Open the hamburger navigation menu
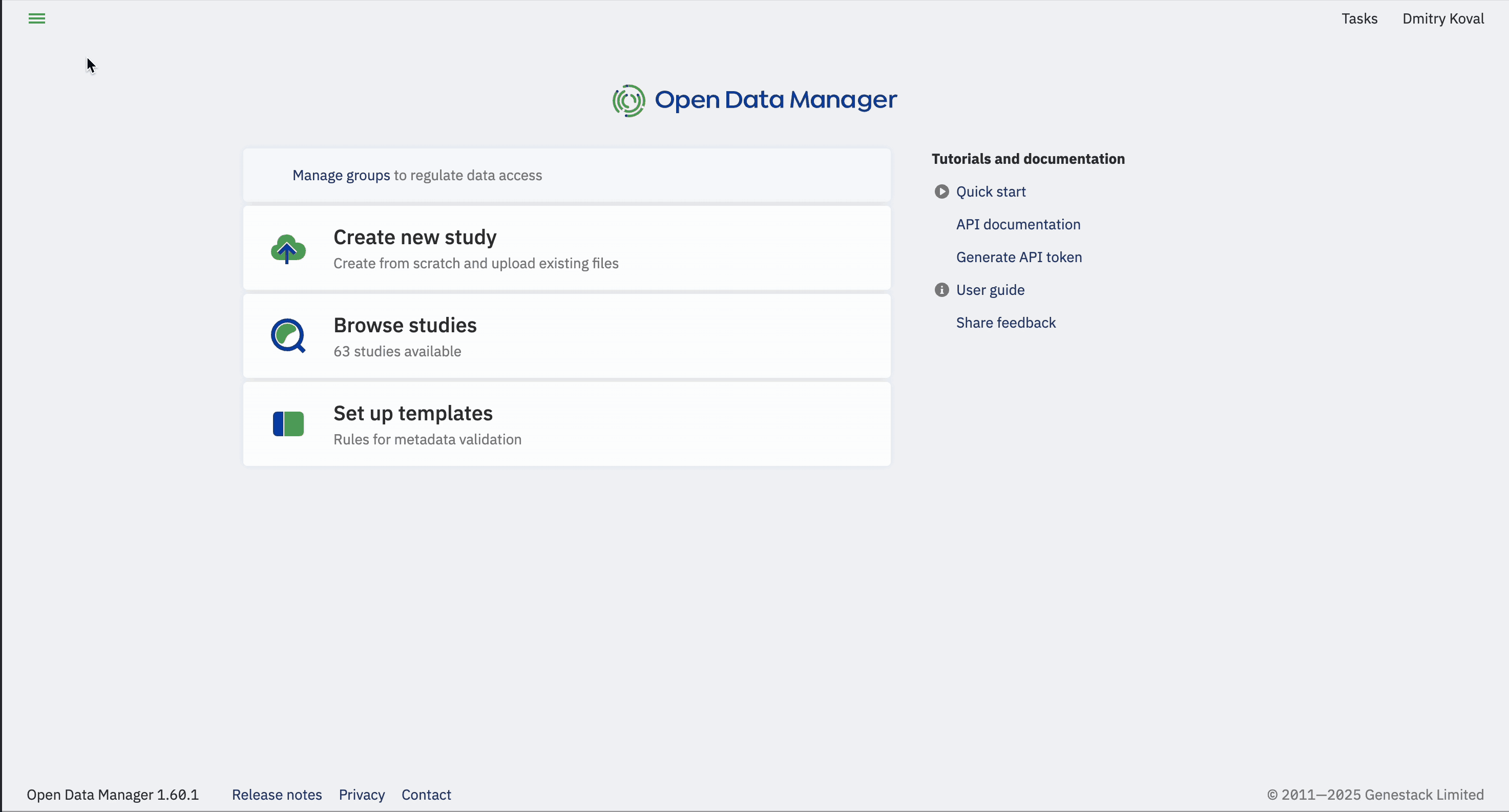The width and height of the screenshot is (1509, 812). click(37, 19)
